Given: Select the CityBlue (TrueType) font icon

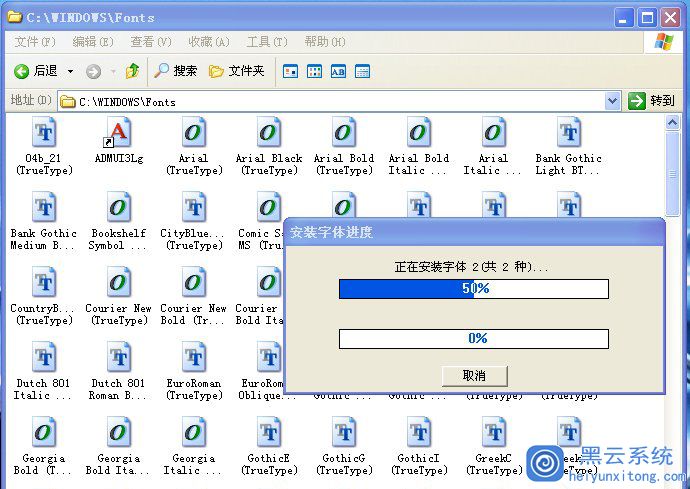Looking at the screenshot, I should [x=194, y=207].
